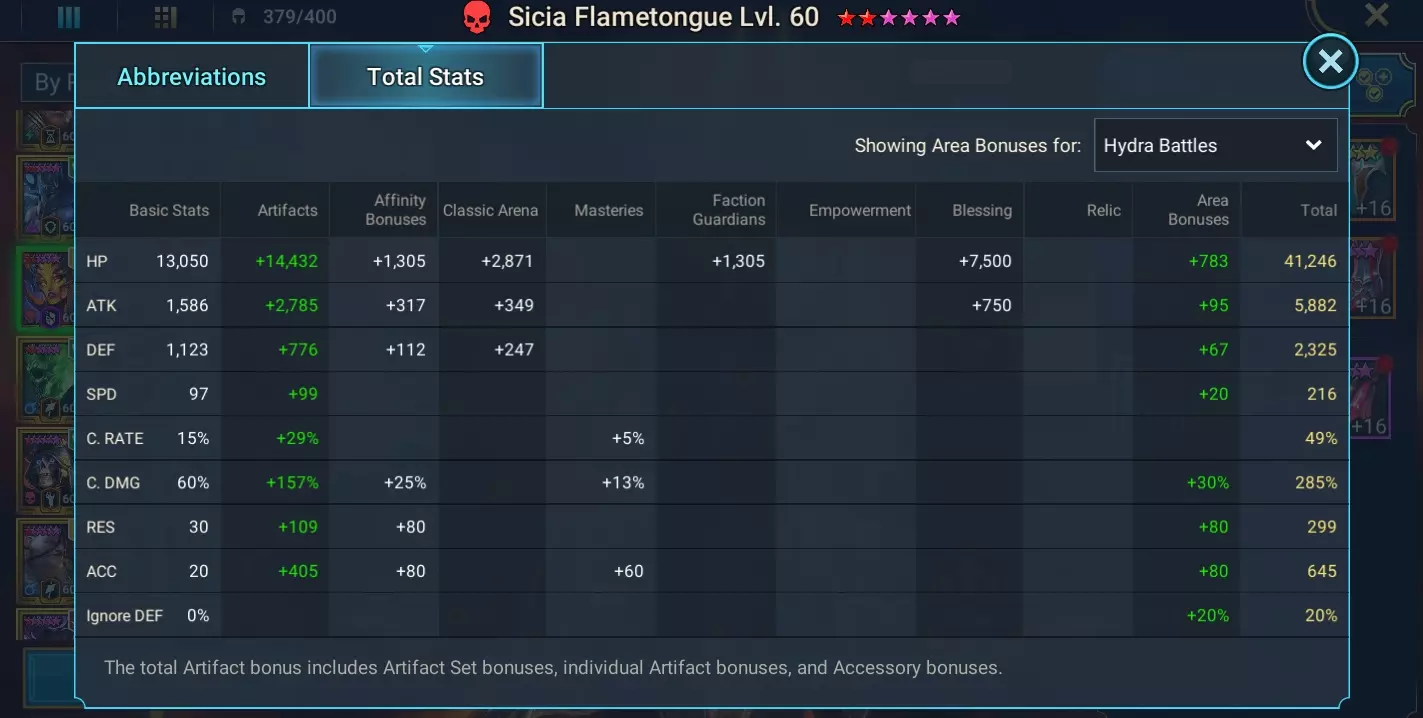Tap the champion helmet capacity icon
This screenshot has width=1423, height=718.
(x=239, y=17)
